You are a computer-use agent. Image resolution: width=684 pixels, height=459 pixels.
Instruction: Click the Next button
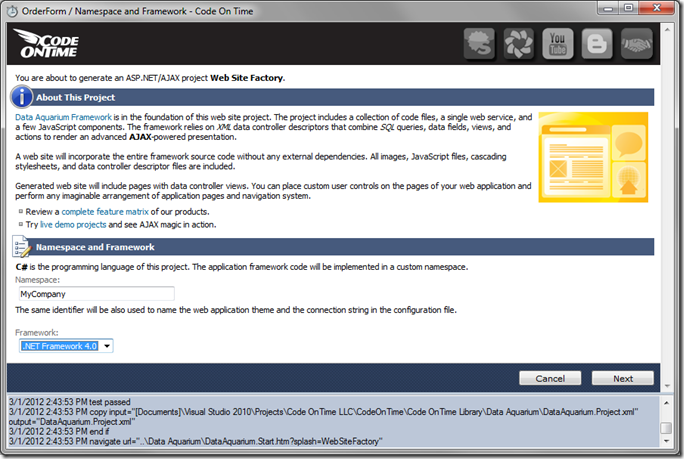click(x=622, y=378)
